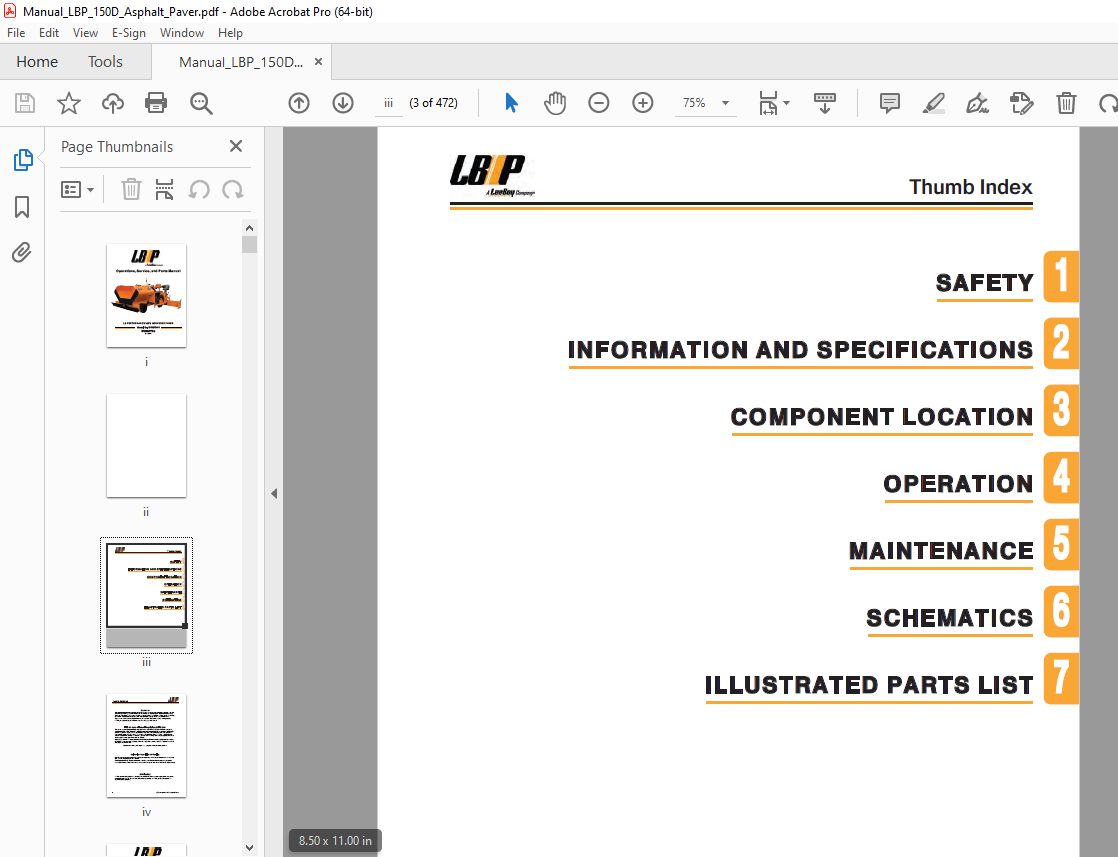1118x857 pixels.
Task: Save the file using the floppy disk icon
Action: click(x=25, y=103)
